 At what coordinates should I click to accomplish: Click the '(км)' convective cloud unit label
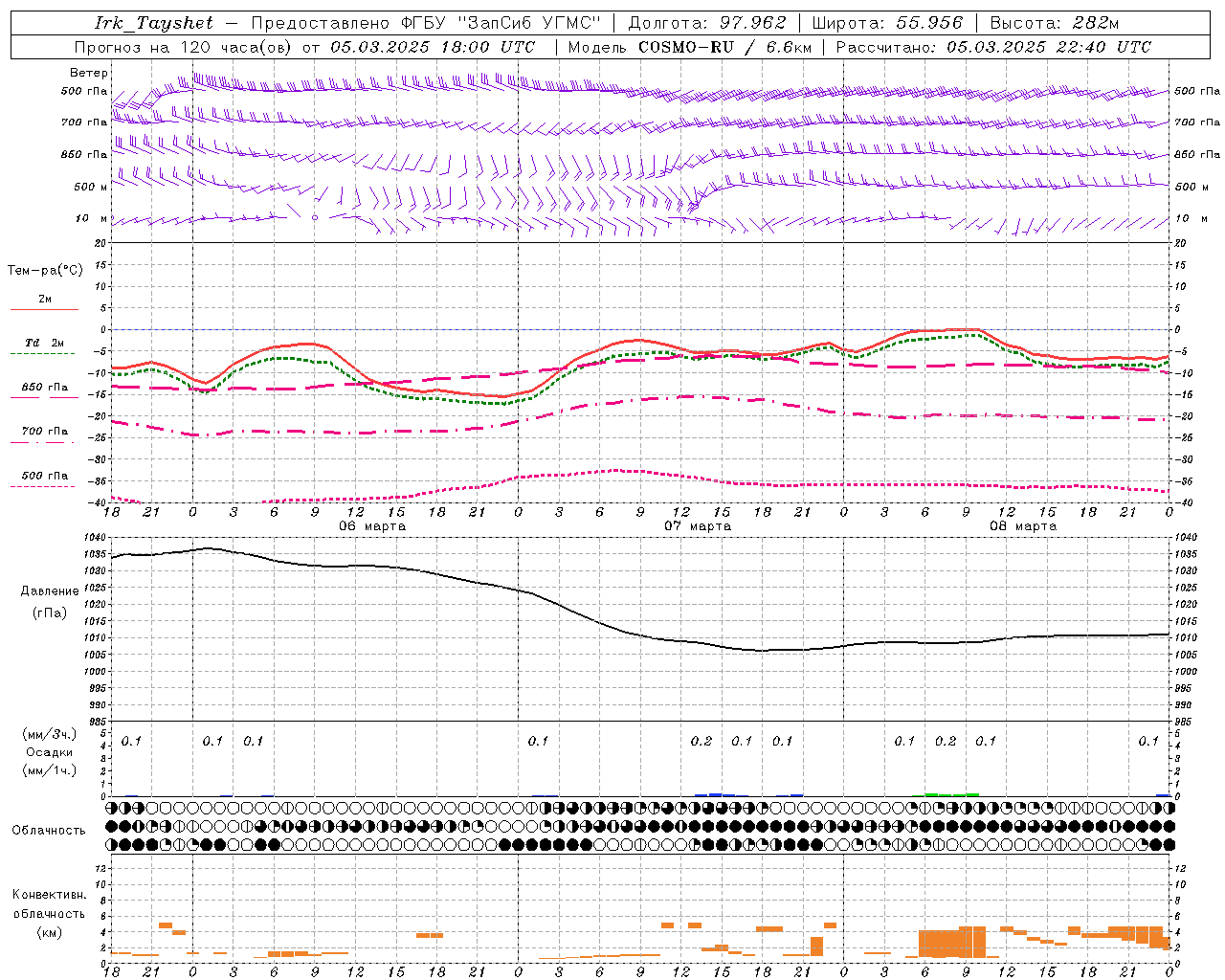50,931
